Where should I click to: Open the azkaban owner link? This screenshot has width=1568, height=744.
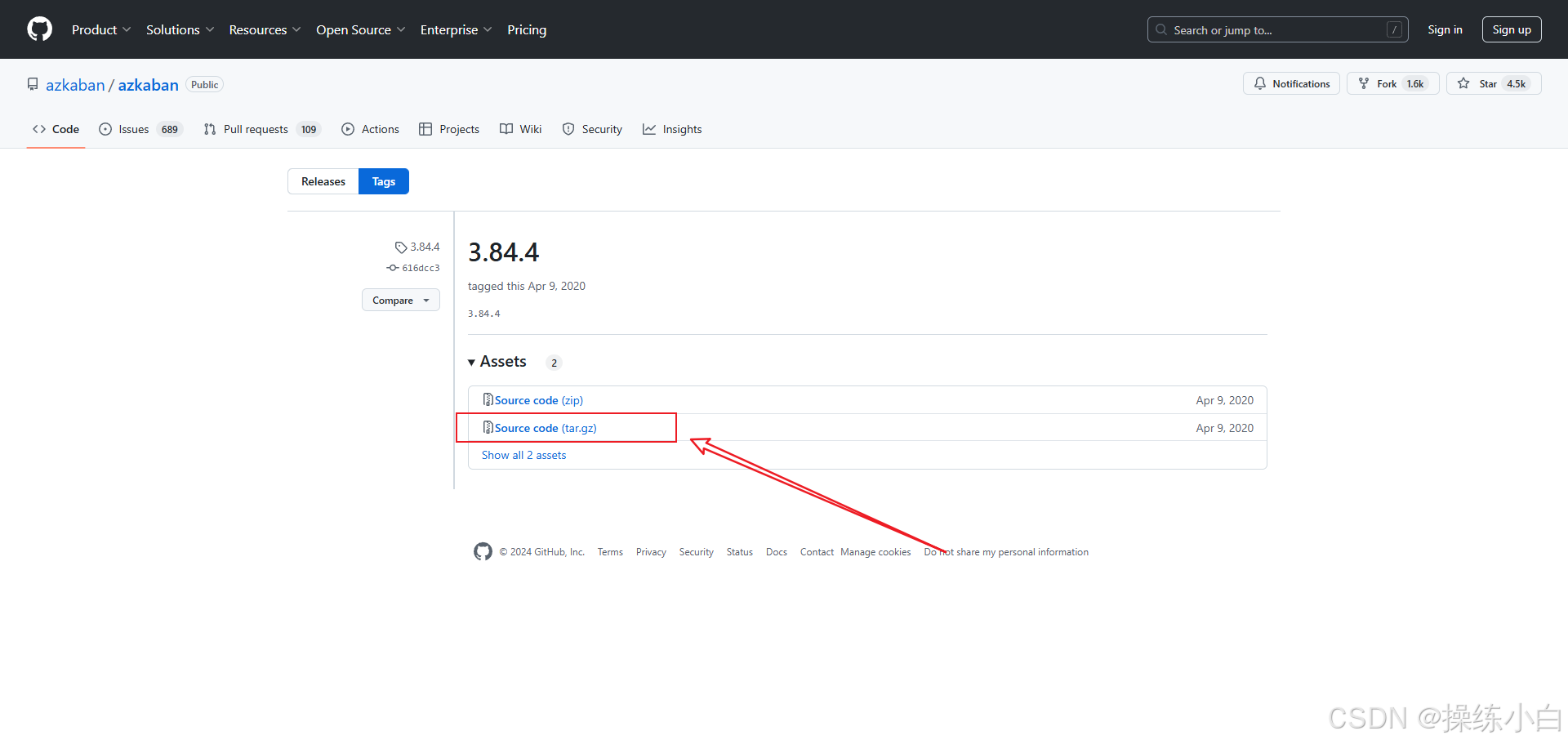(x=75, y=85)
